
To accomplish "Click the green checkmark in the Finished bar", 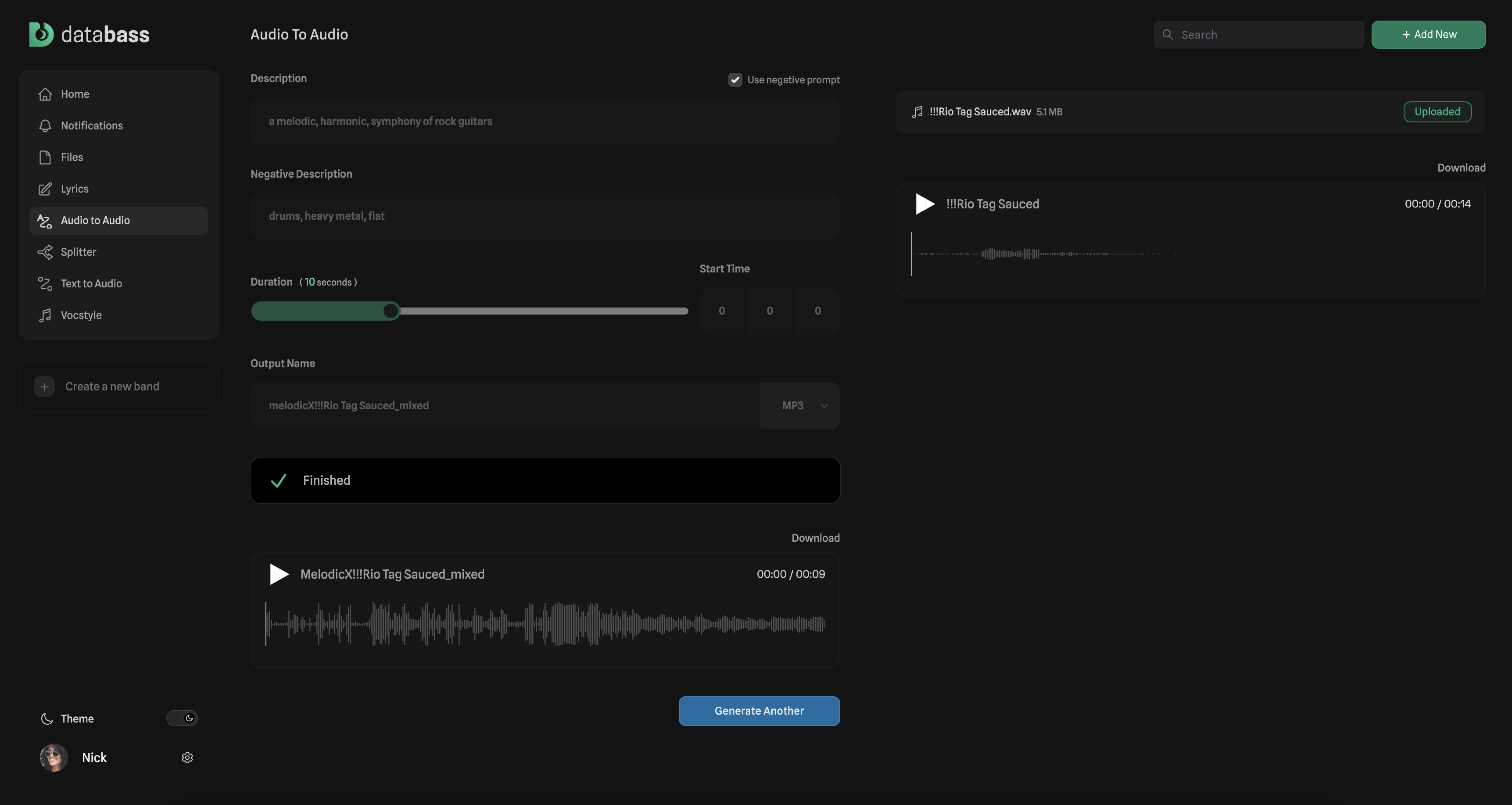I will (279, 480).
